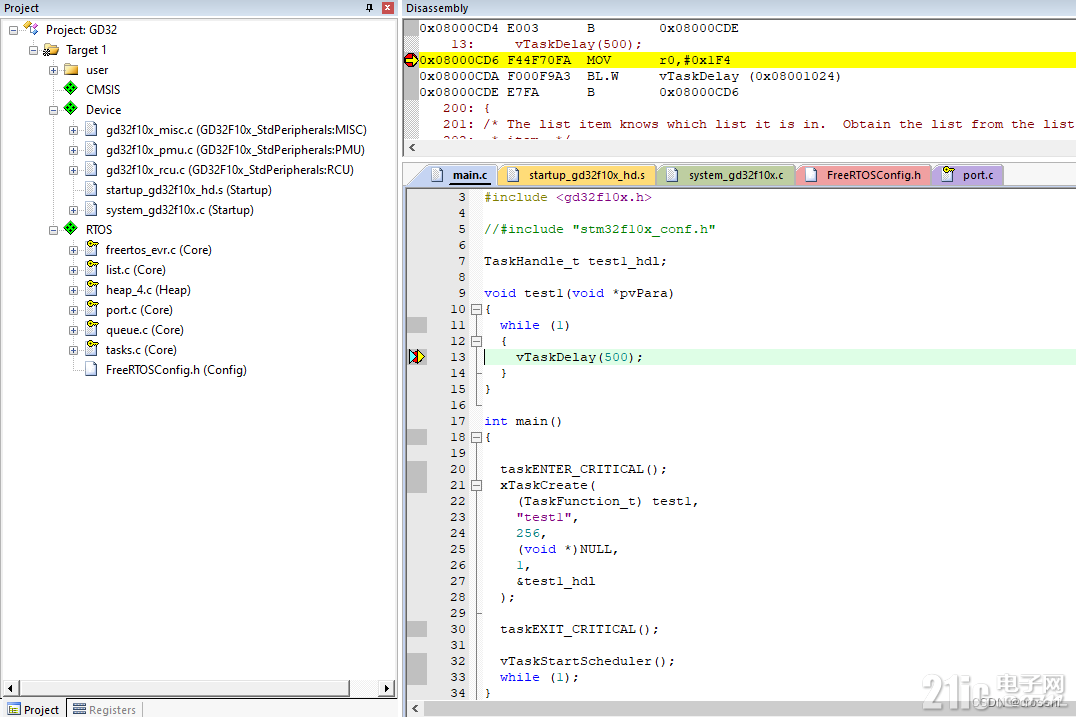Screen dimensions: 1076x717
Task: Expand gd32f10x_pmu.c file dependencies
Action: click(73, 150)
